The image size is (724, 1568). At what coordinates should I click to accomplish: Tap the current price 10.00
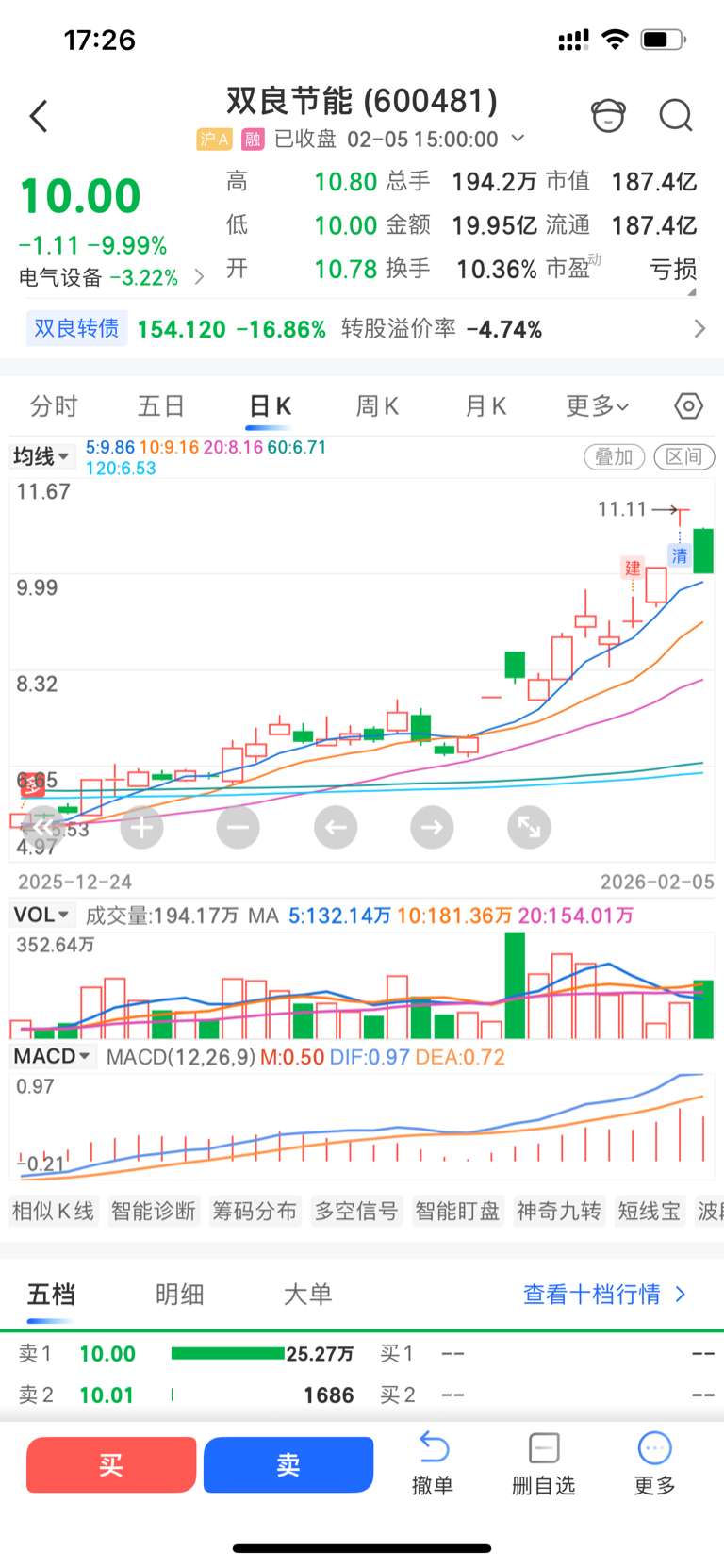[x=80, y=196]
